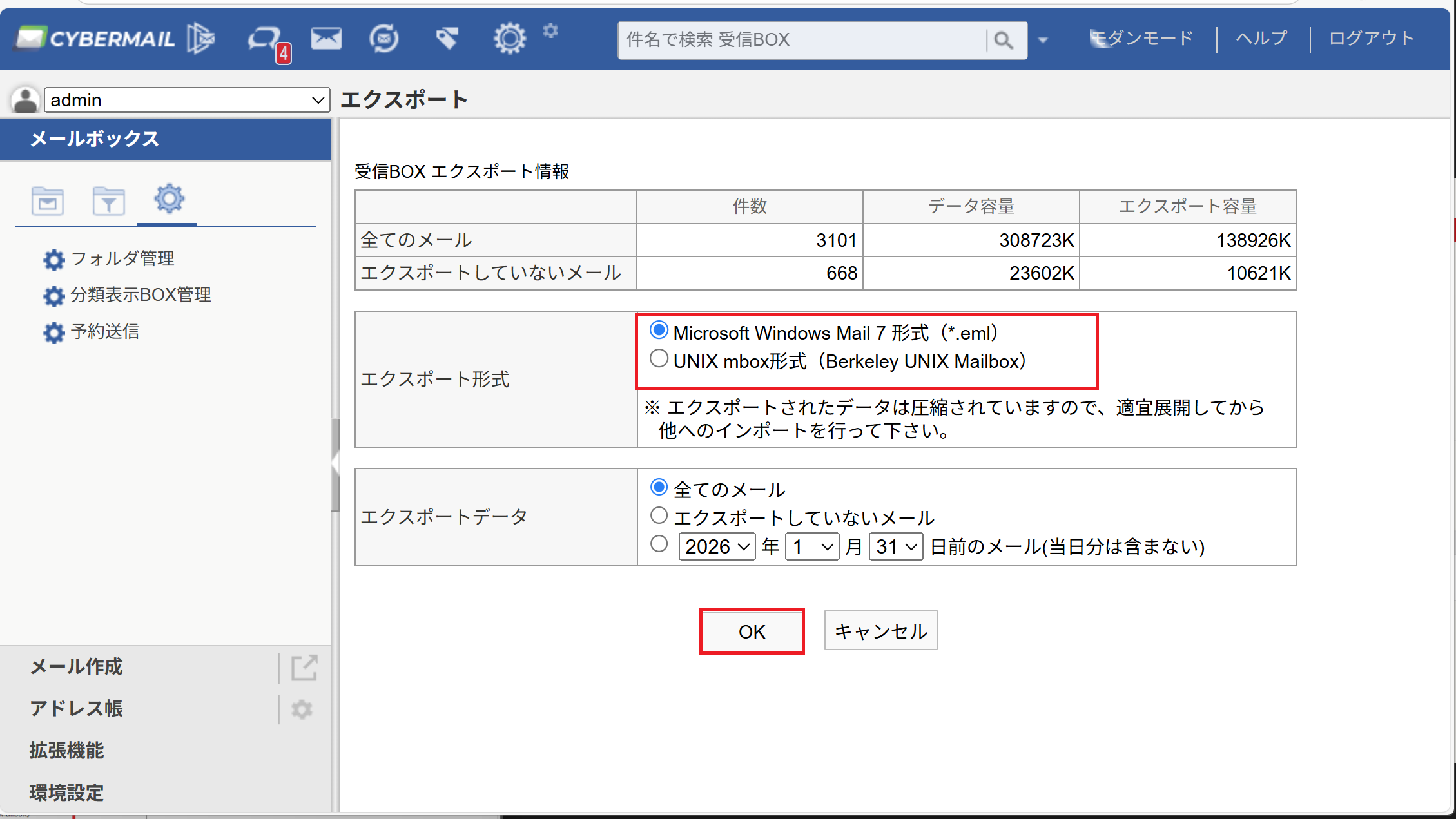Click the 23602K data size cell
1456x819 pixels.
pos(971,273)
